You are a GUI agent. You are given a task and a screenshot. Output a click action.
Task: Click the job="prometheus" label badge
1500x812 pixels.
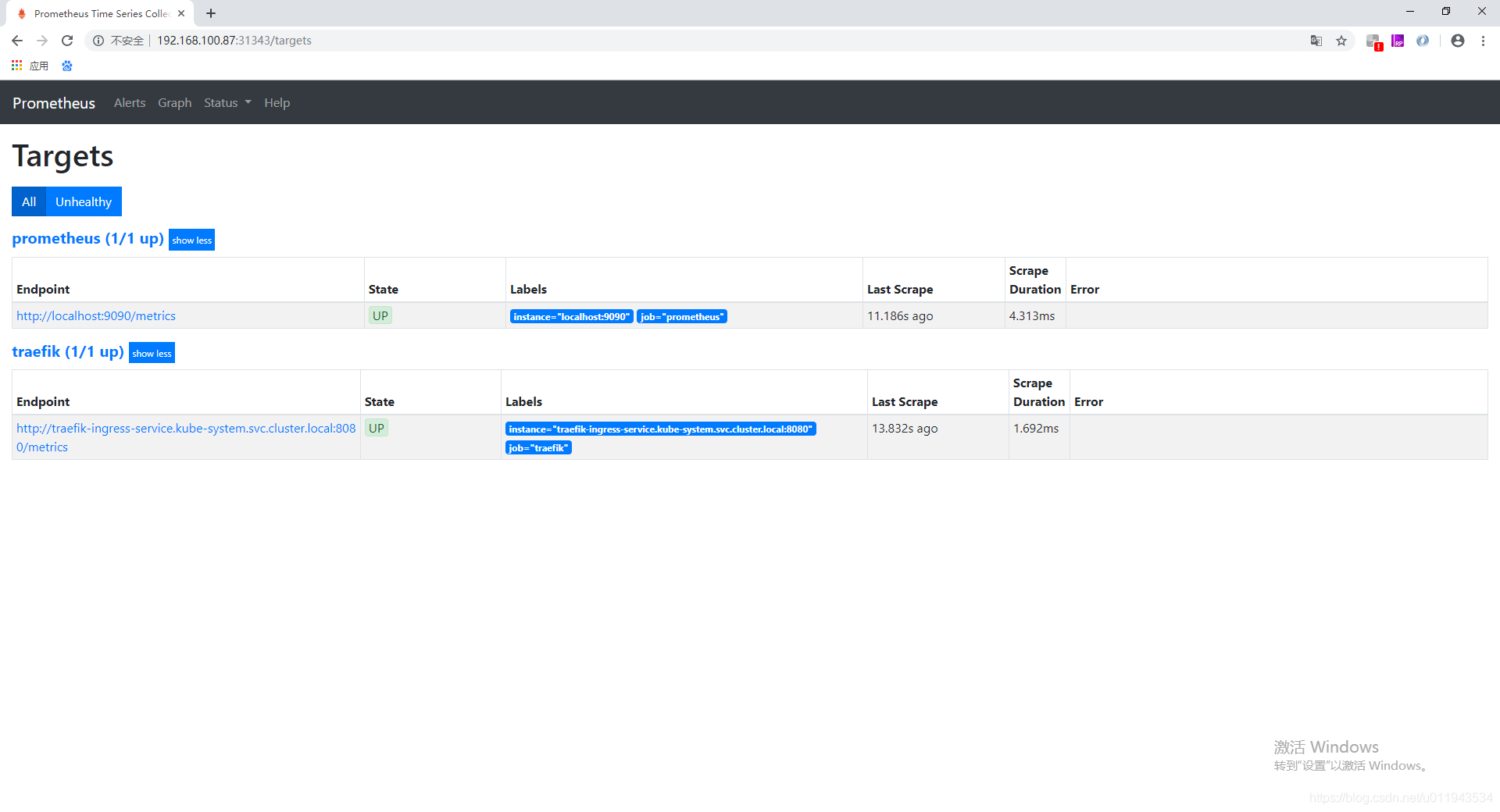click(682, 316)
